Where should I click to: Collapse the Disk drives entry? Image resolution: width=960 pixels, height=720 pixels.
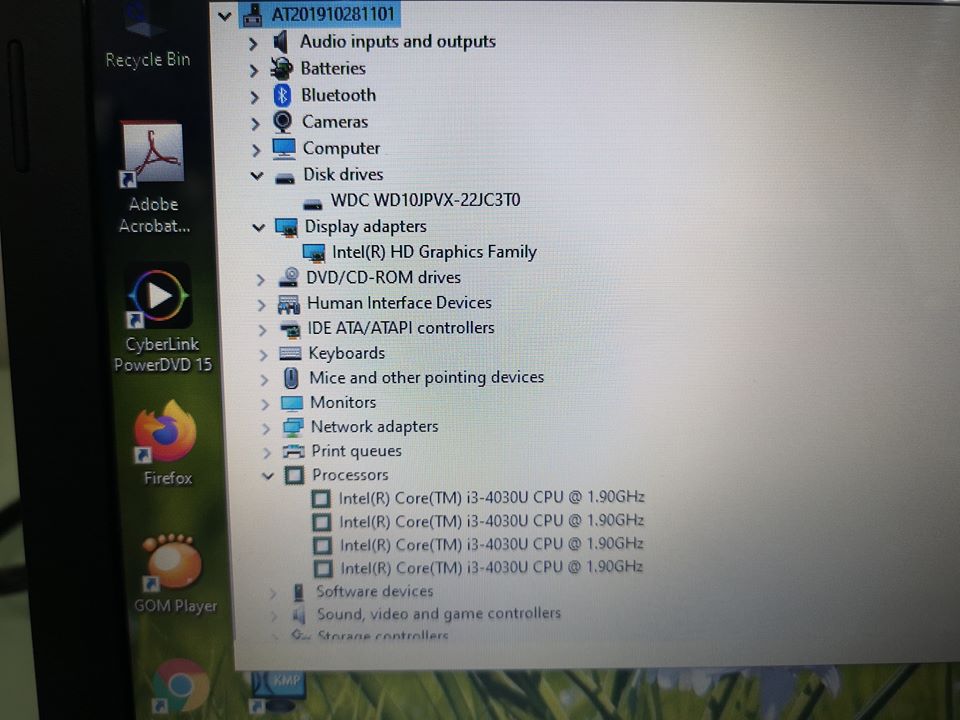pos(257,174)
